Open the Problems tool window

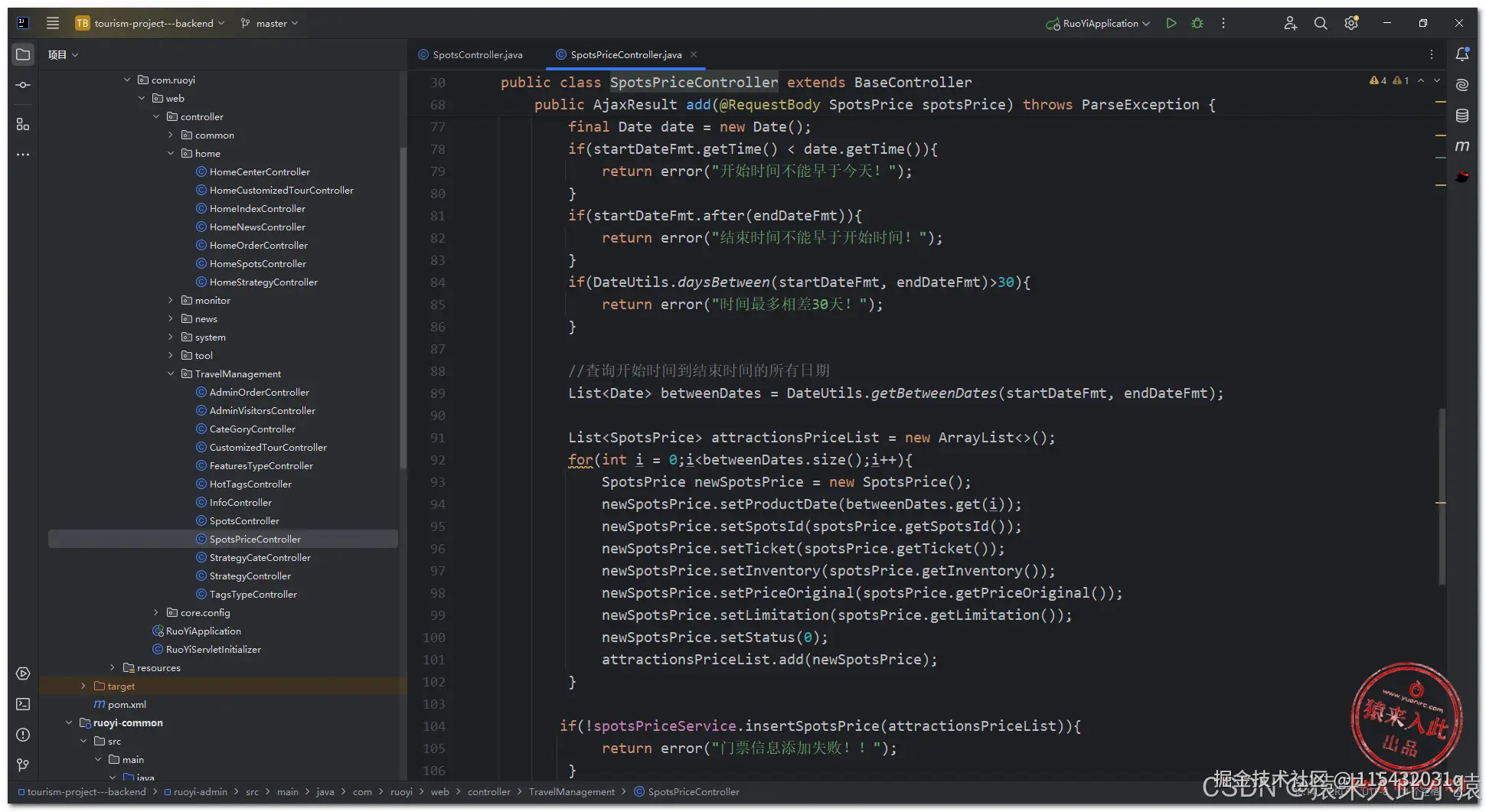coord(23,735)
